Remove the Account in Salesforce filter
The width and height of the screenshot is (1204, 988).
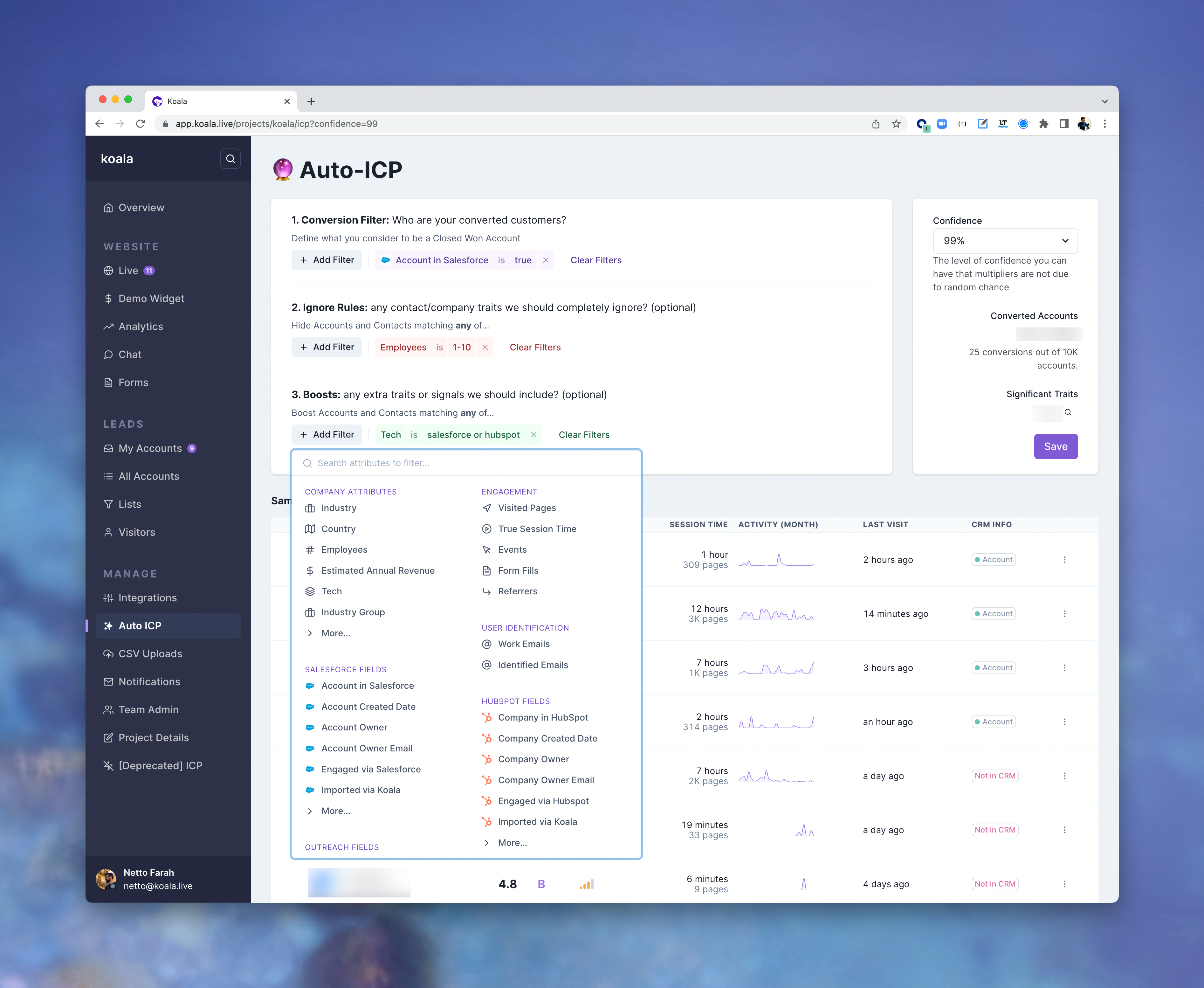coord(546,260)
